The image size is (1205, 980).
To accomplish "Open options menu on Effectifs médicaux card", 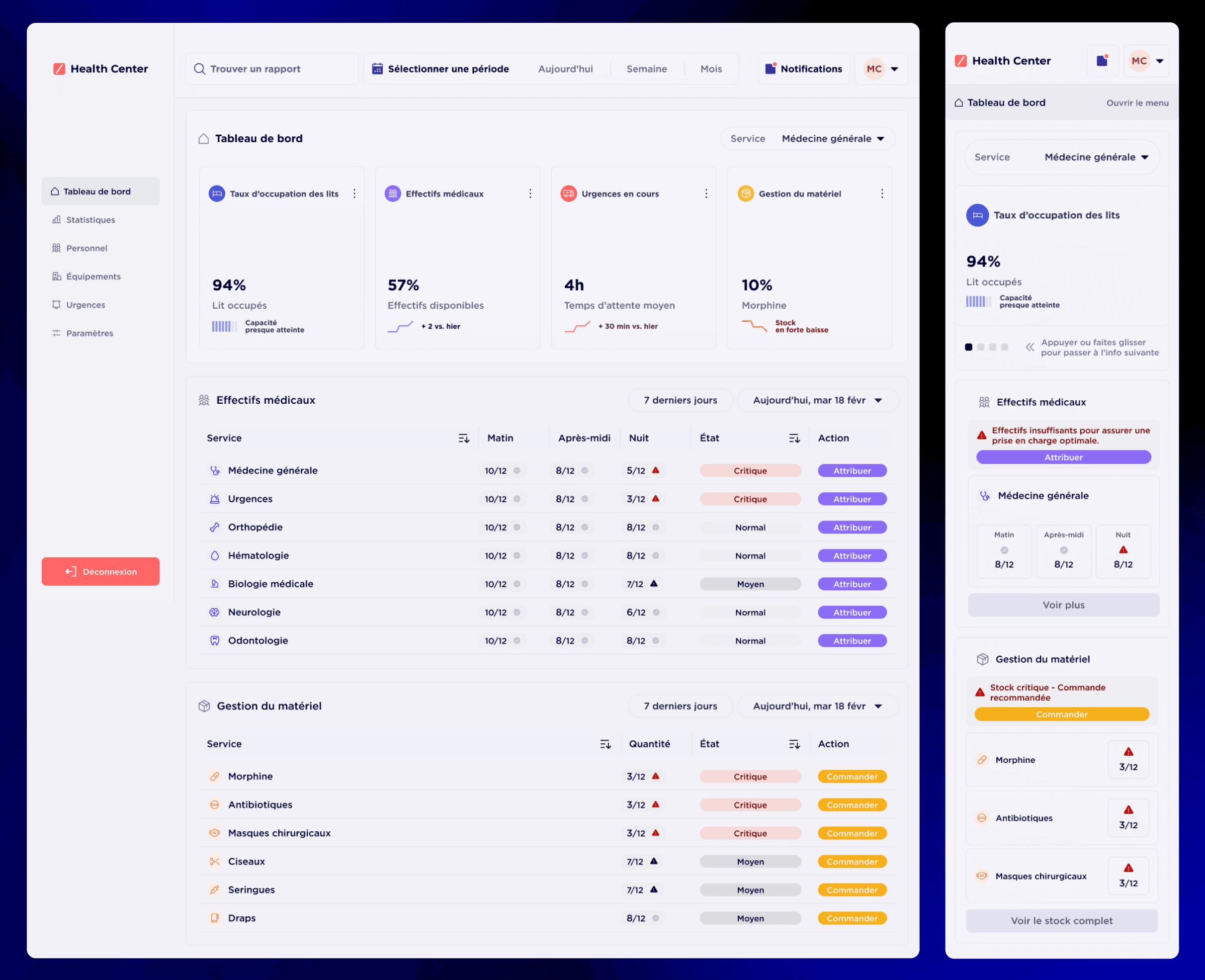I will coord(530,193).
